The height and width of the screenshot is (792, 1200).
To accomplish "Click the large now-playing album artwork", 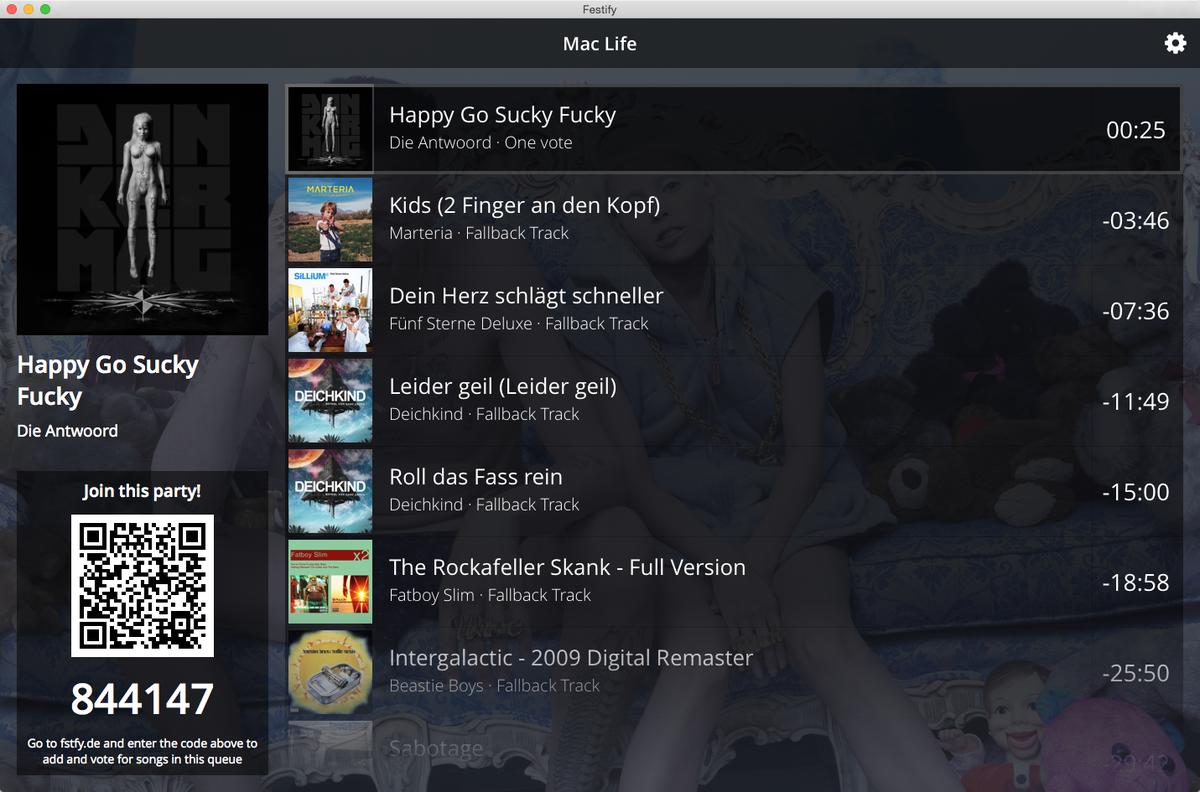I will 142,209.
